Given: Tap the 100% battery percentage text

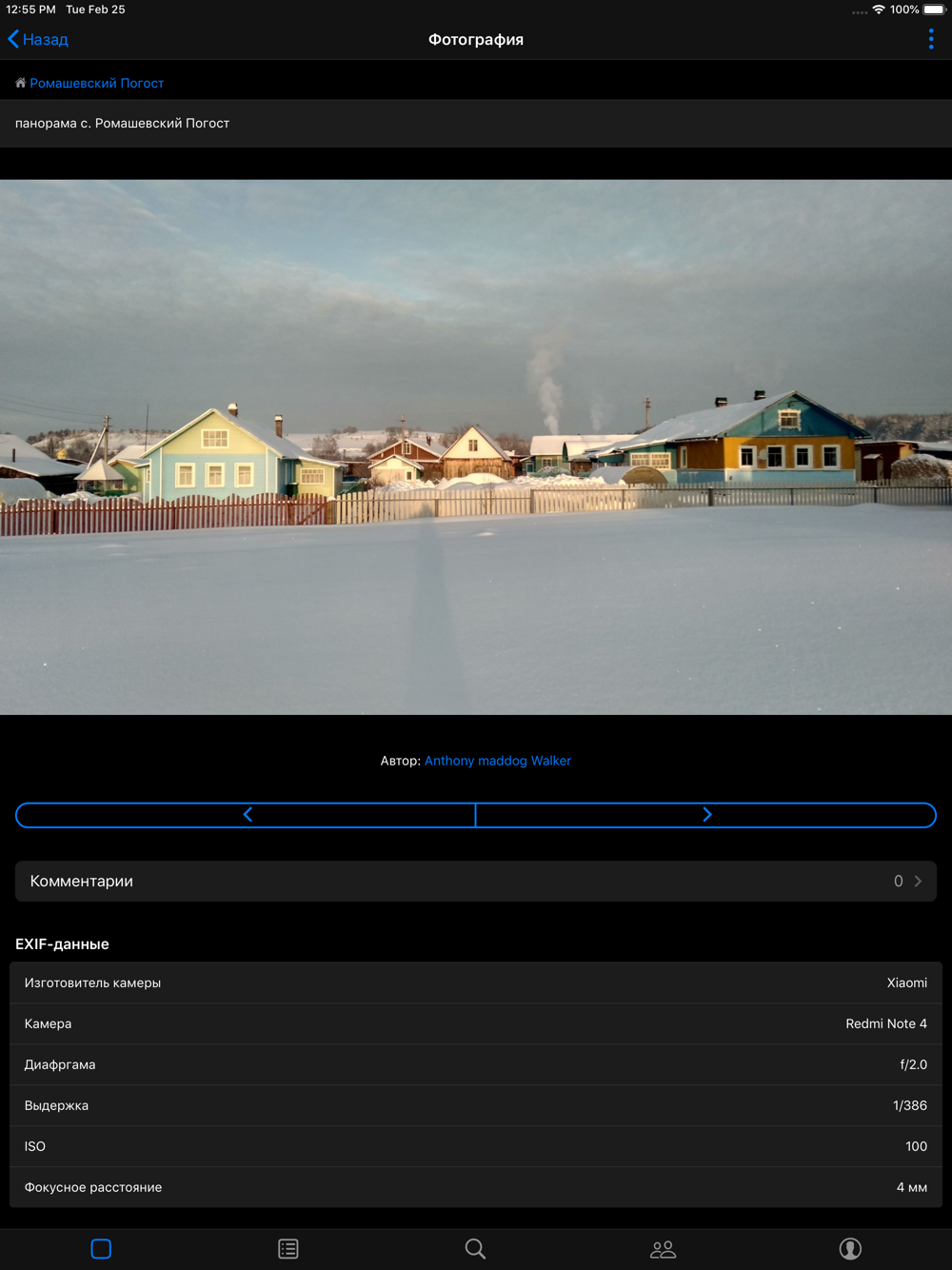Looking at the screenshot, I should point(904,10).
